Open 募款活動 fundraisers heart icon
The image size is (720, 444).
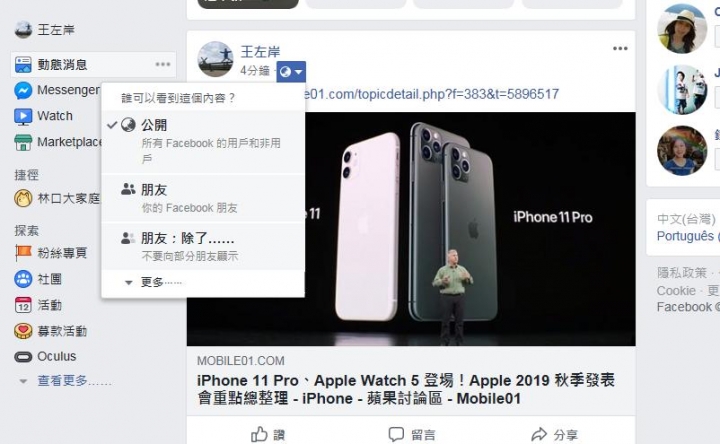[x=23, y=331]
